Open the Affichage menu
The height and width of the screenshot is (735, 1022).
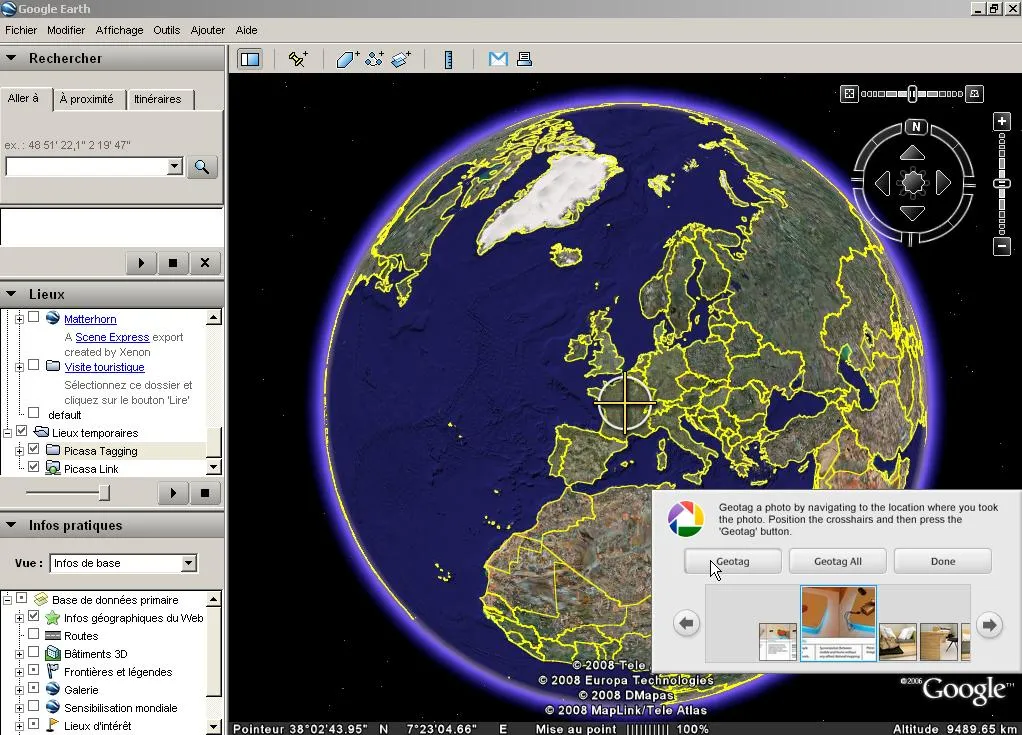(x=119, y=30)
